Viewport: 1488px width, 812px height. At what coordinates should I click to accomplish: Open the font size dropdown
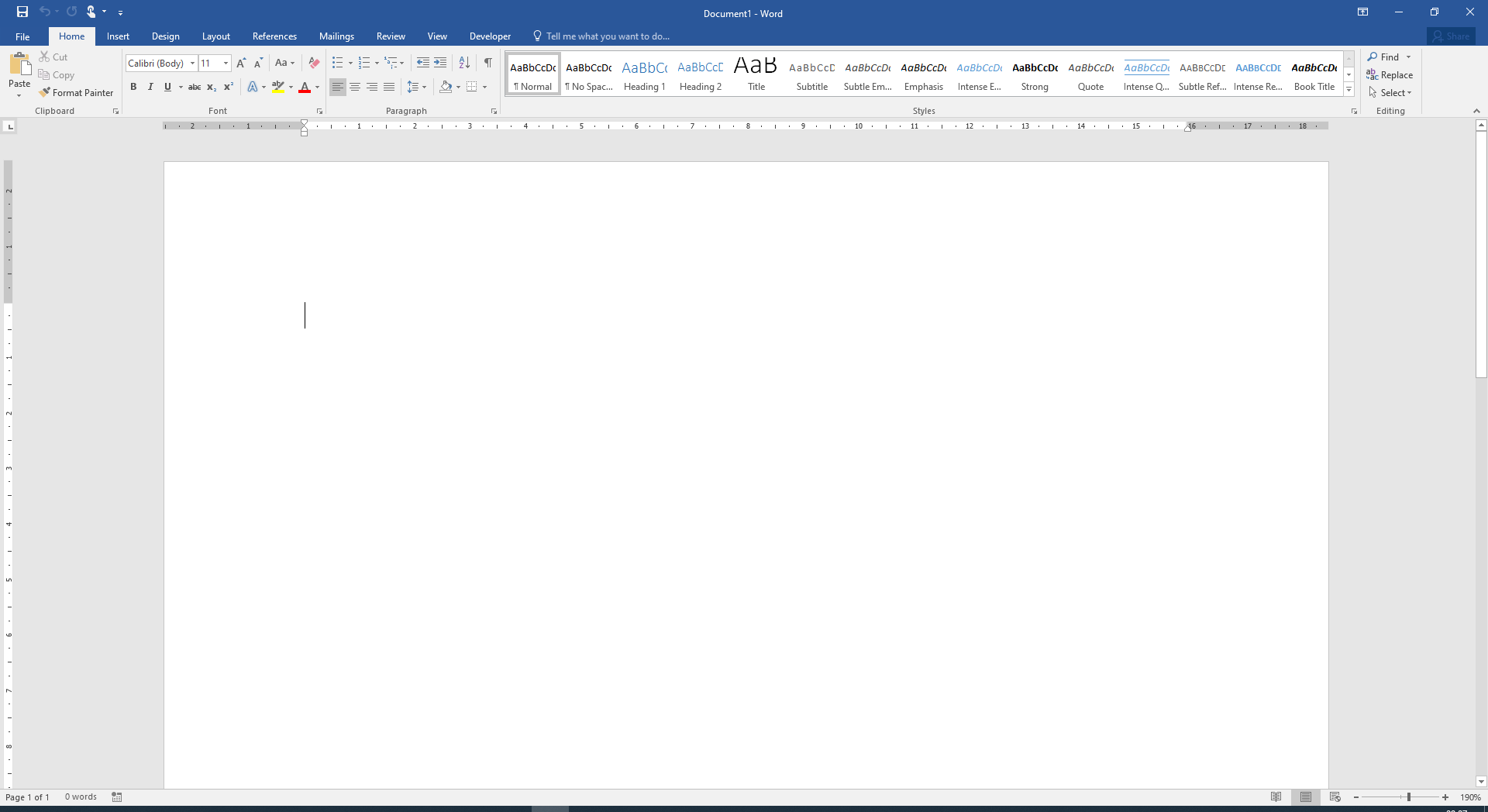click(226, 64)
